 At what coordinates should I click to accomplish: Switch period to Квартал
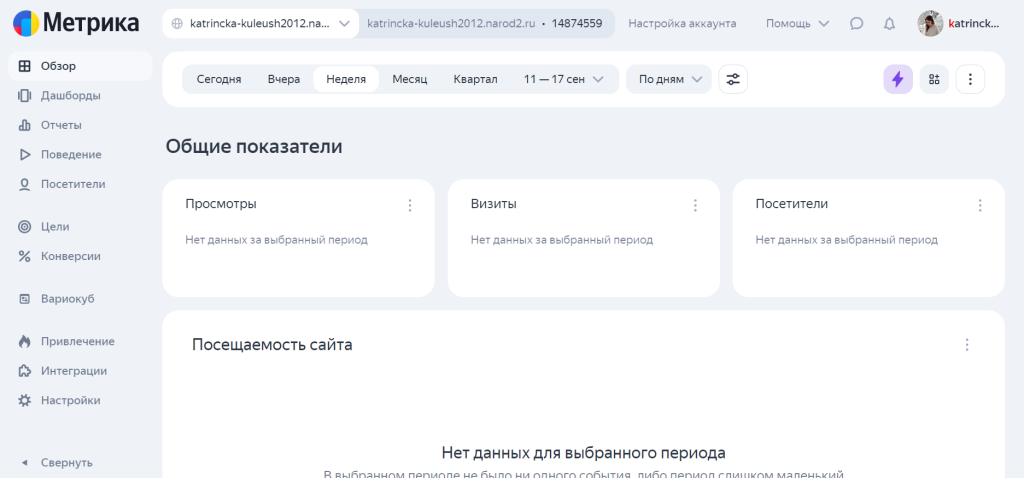point(475,80)
